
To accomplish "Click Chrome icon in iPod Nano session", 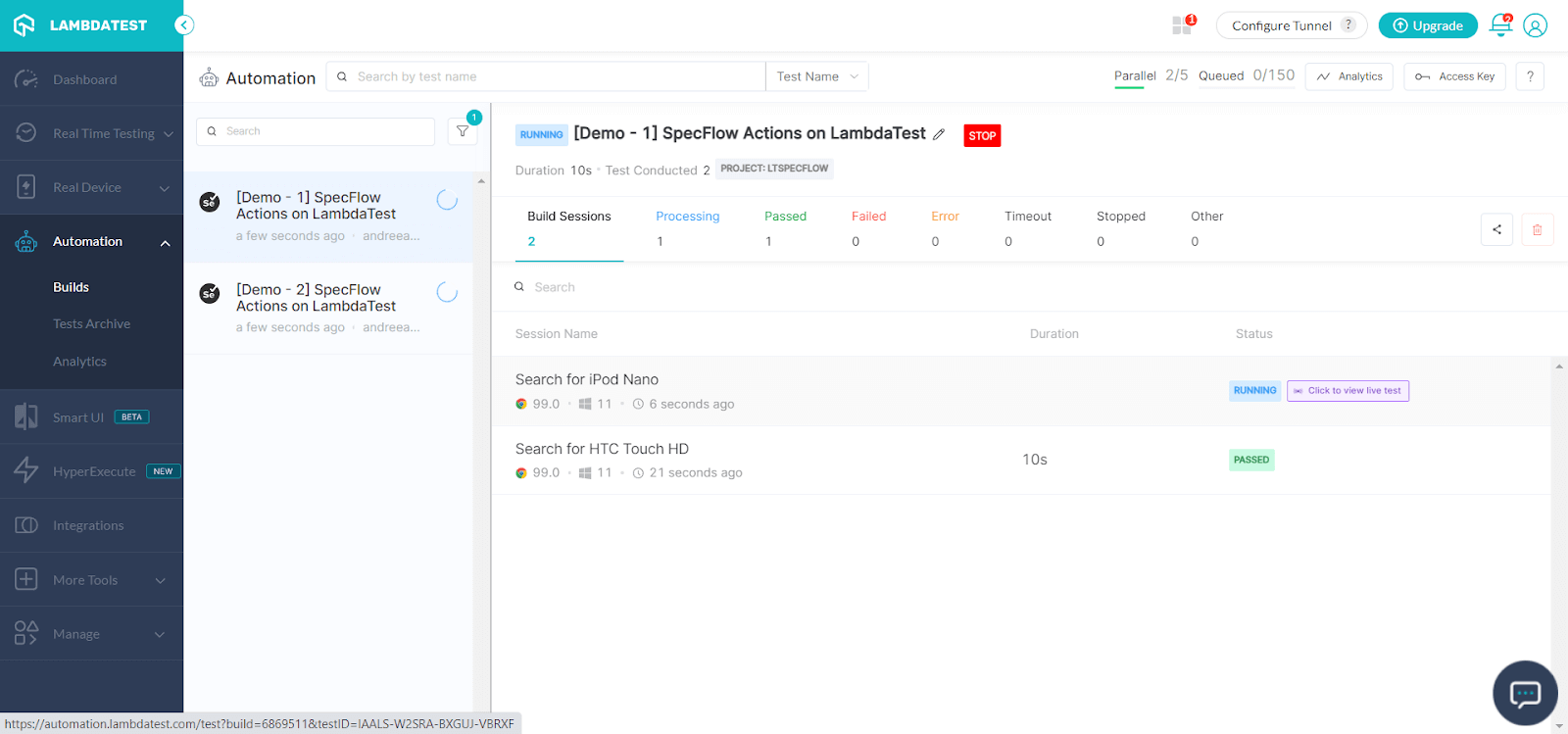I will [x=521, y=404].
